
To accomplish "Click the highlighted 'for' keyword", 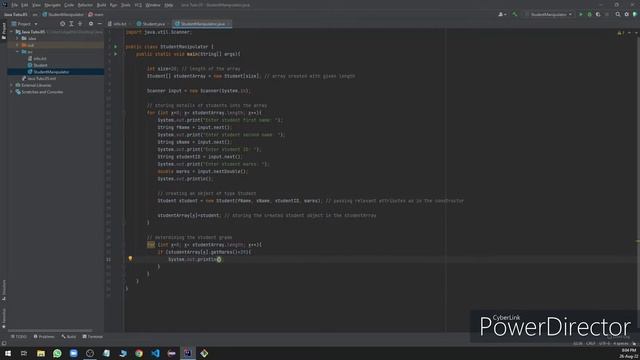I will [151, 244].
